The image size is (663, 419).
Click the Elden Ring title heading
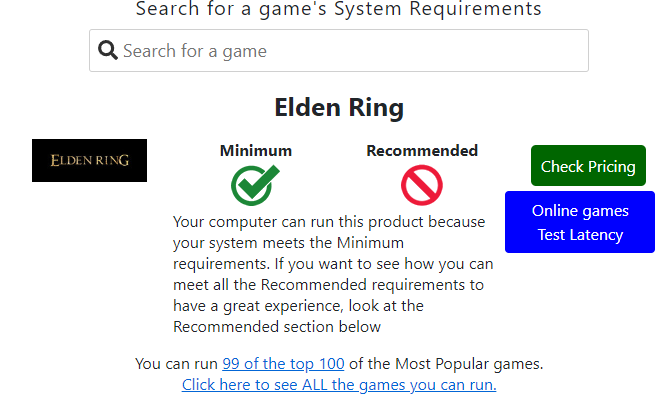[339, 107]
